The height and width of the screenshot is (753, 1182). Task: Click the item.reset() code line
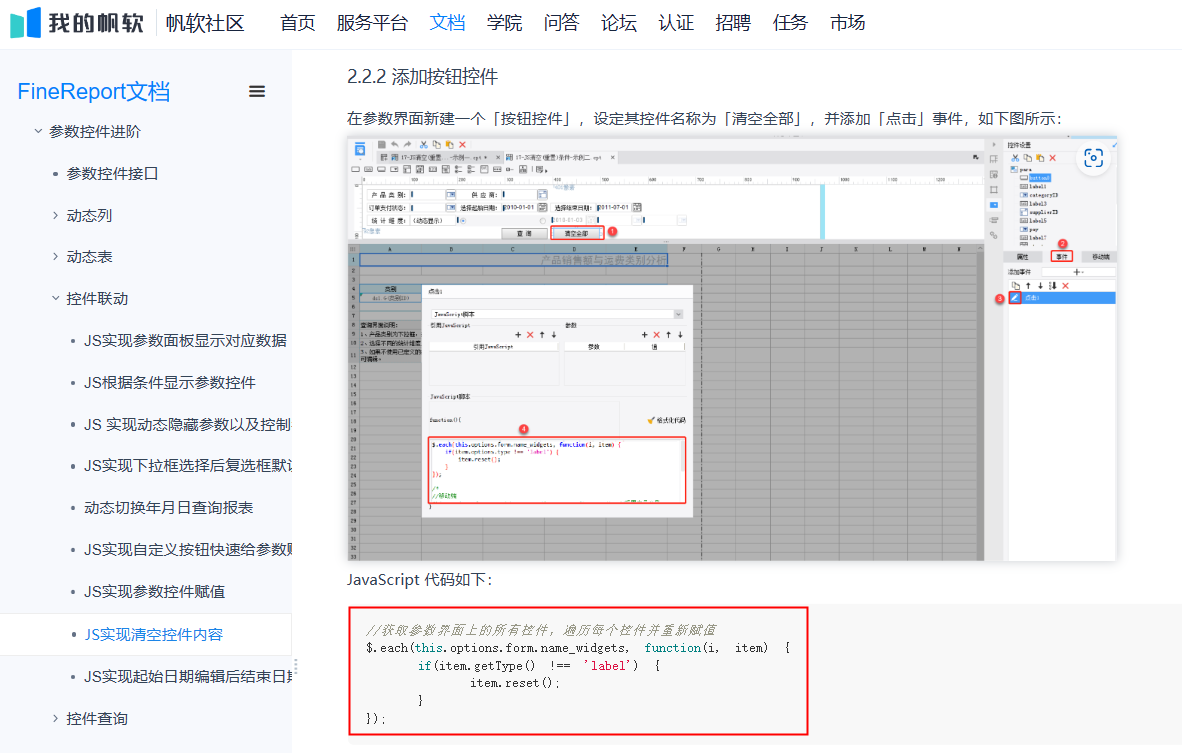pyautogui.click(x=515, y=683)
